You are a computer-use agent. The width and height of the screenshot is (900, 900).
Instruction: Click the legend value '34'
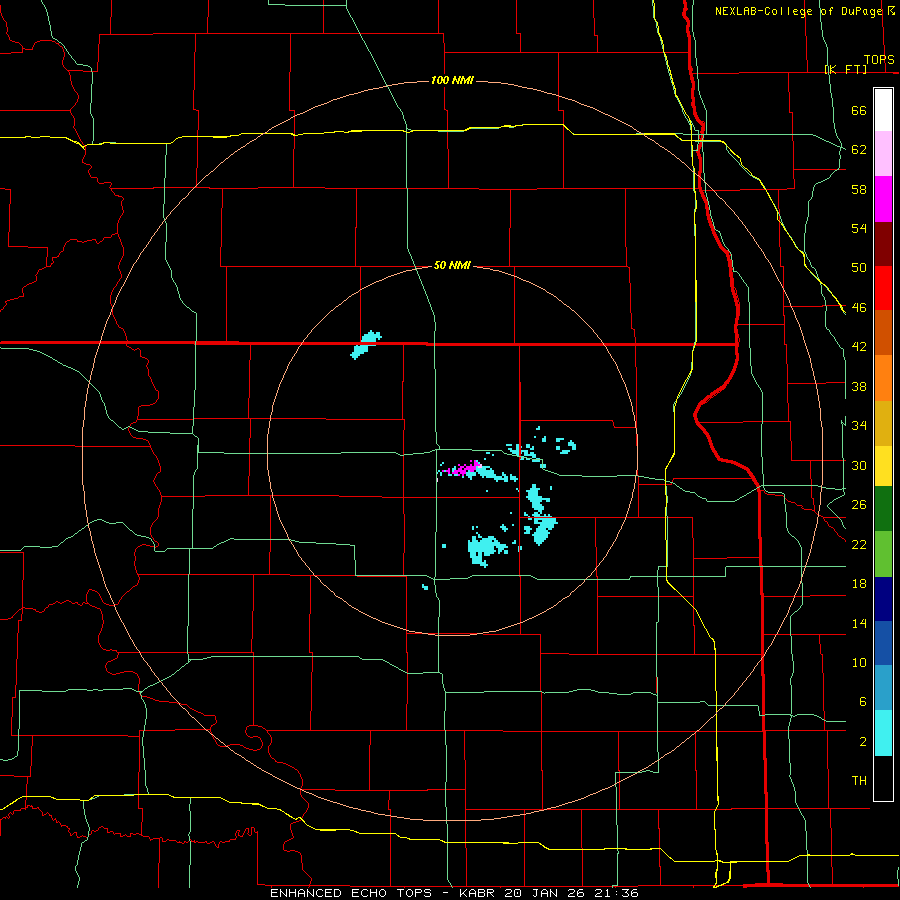pos(859,425)
